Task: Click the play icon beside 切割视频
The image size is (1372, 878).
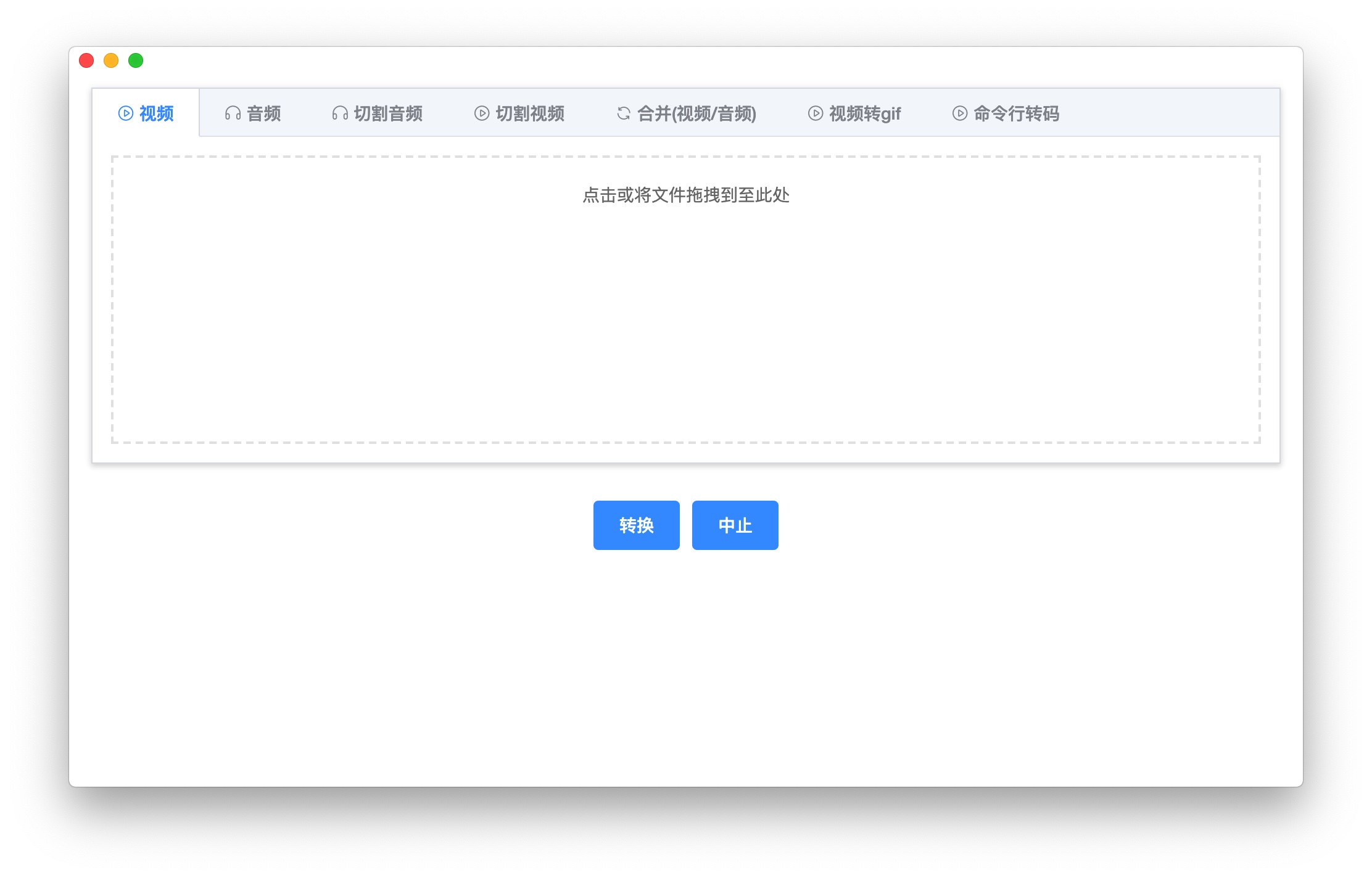Action: [x=482, y=113]
